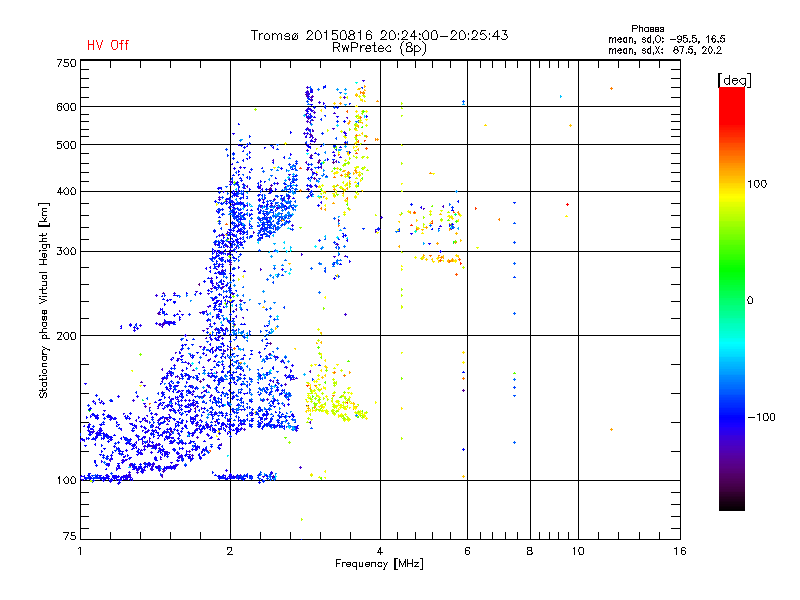Click the y-axis label '750'
The height and width of the screenshot is (600, 800).
pos(67,63)
